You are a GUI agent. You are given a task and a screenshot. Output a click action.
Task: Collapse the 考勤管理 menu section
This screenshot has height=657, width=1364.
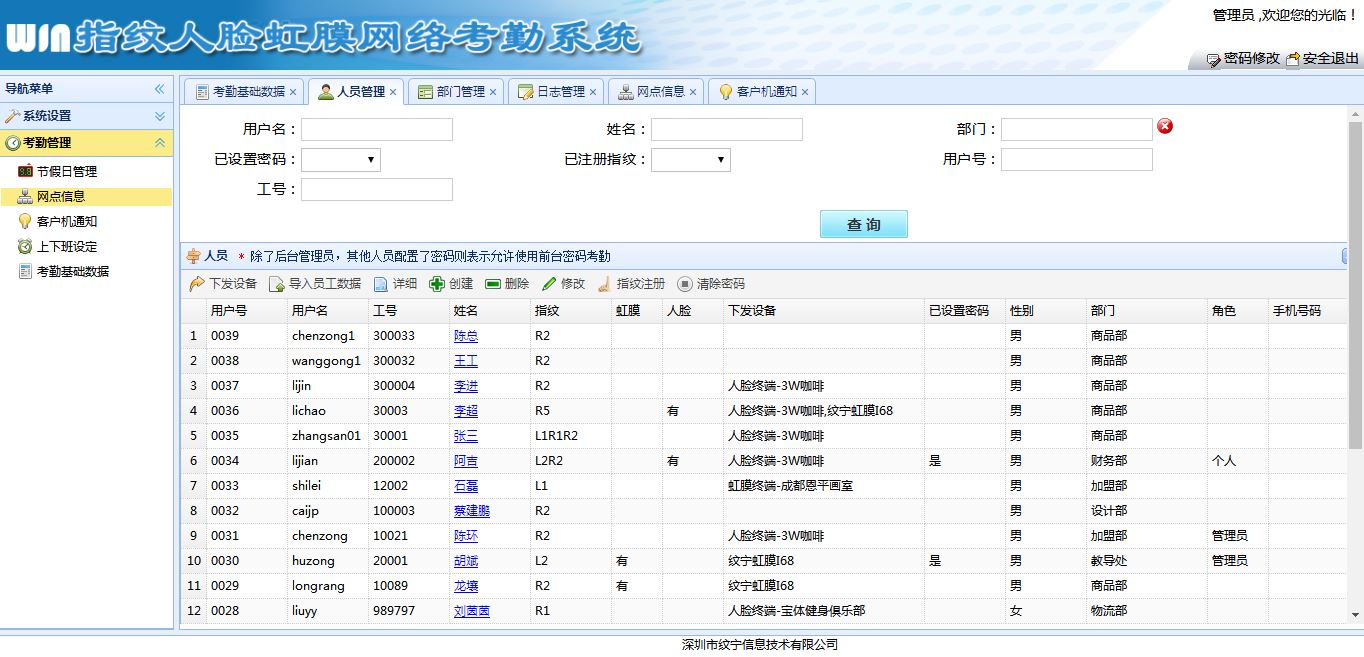159,143
